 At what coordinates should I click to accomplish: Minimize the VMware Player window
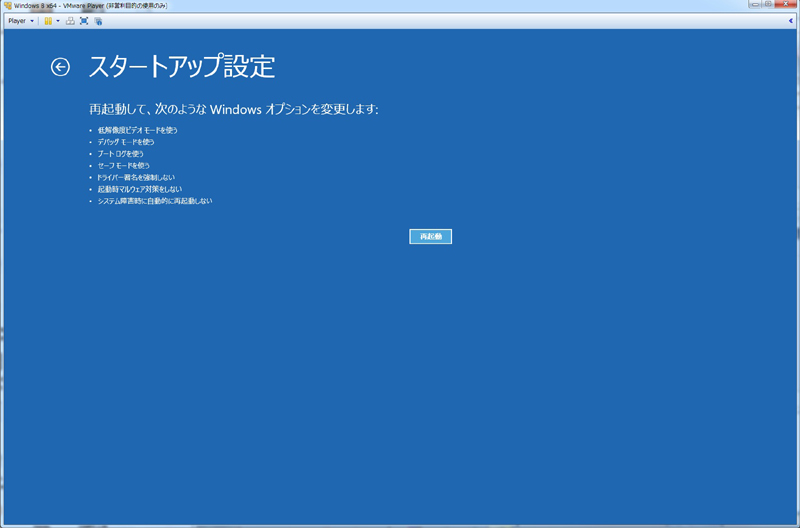[x=755, y=4]
